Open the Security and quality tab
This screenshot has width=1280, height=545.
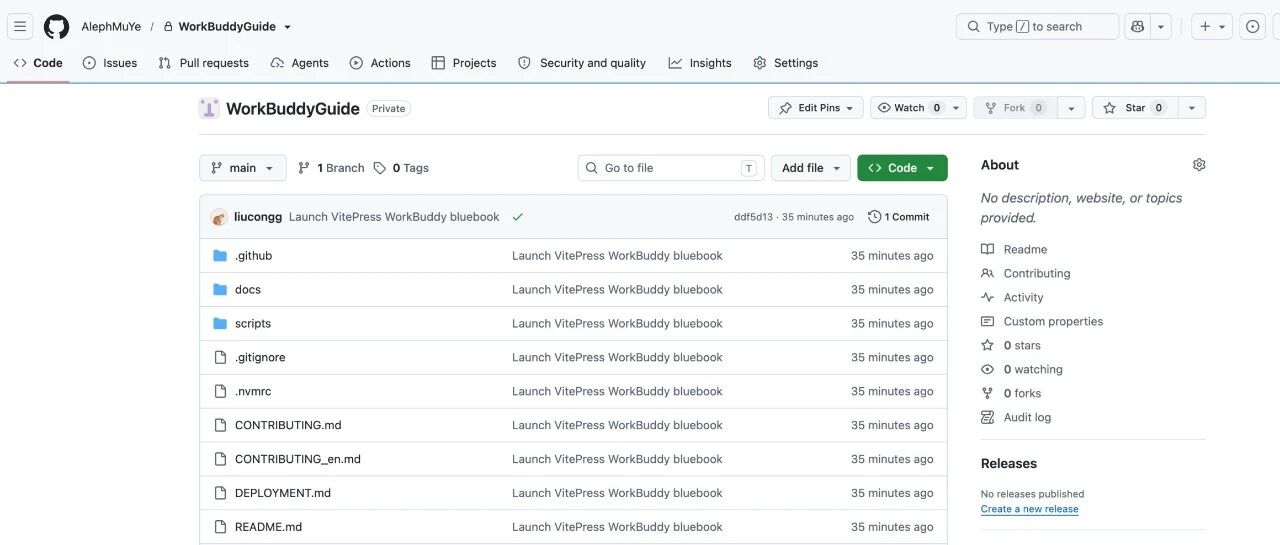pos(582,63)
